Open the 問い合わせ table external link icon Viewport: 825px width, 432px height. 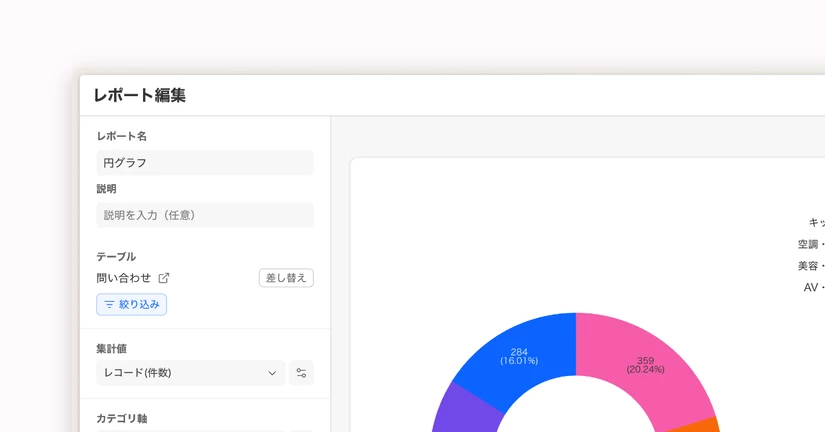tap(164, 278)
